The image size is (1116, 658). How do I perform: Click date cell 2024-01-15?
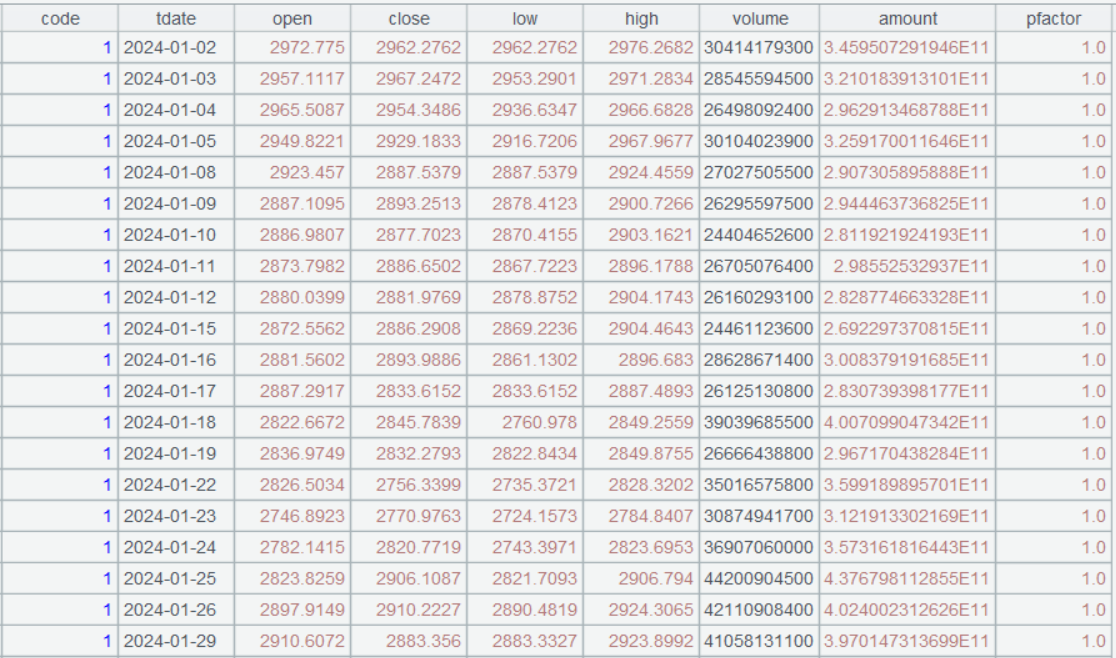[x=176, y=329]
